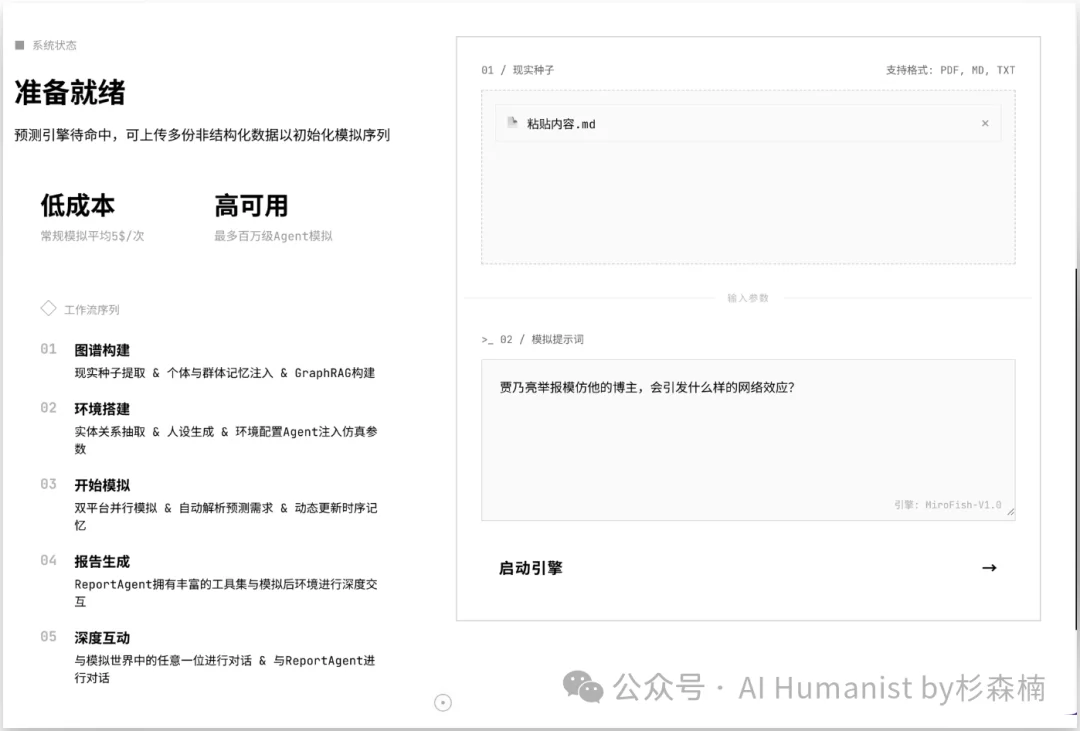Screen dimensions: 1080x731
Task: Remove the uploaded 粘贴内容.md file
Action: [x=985, y=123]
